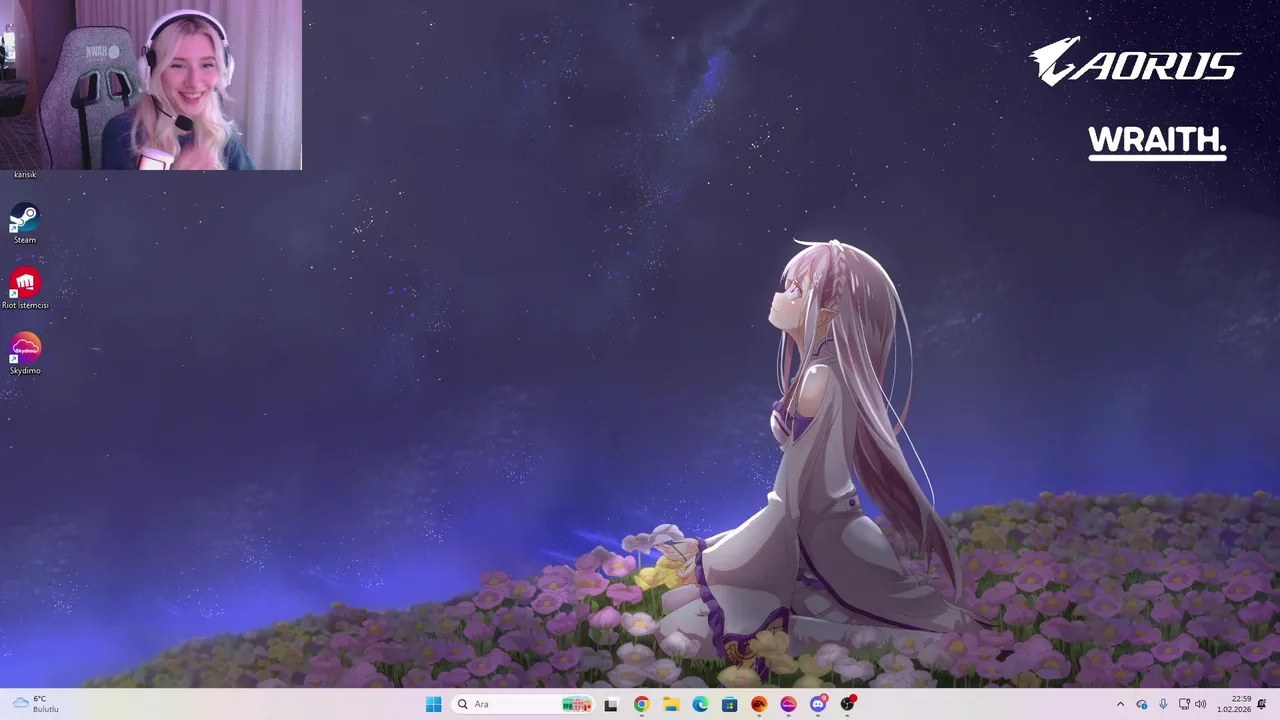
Task: Open File Explorer from the taskbar
Action: coord(670,704)
